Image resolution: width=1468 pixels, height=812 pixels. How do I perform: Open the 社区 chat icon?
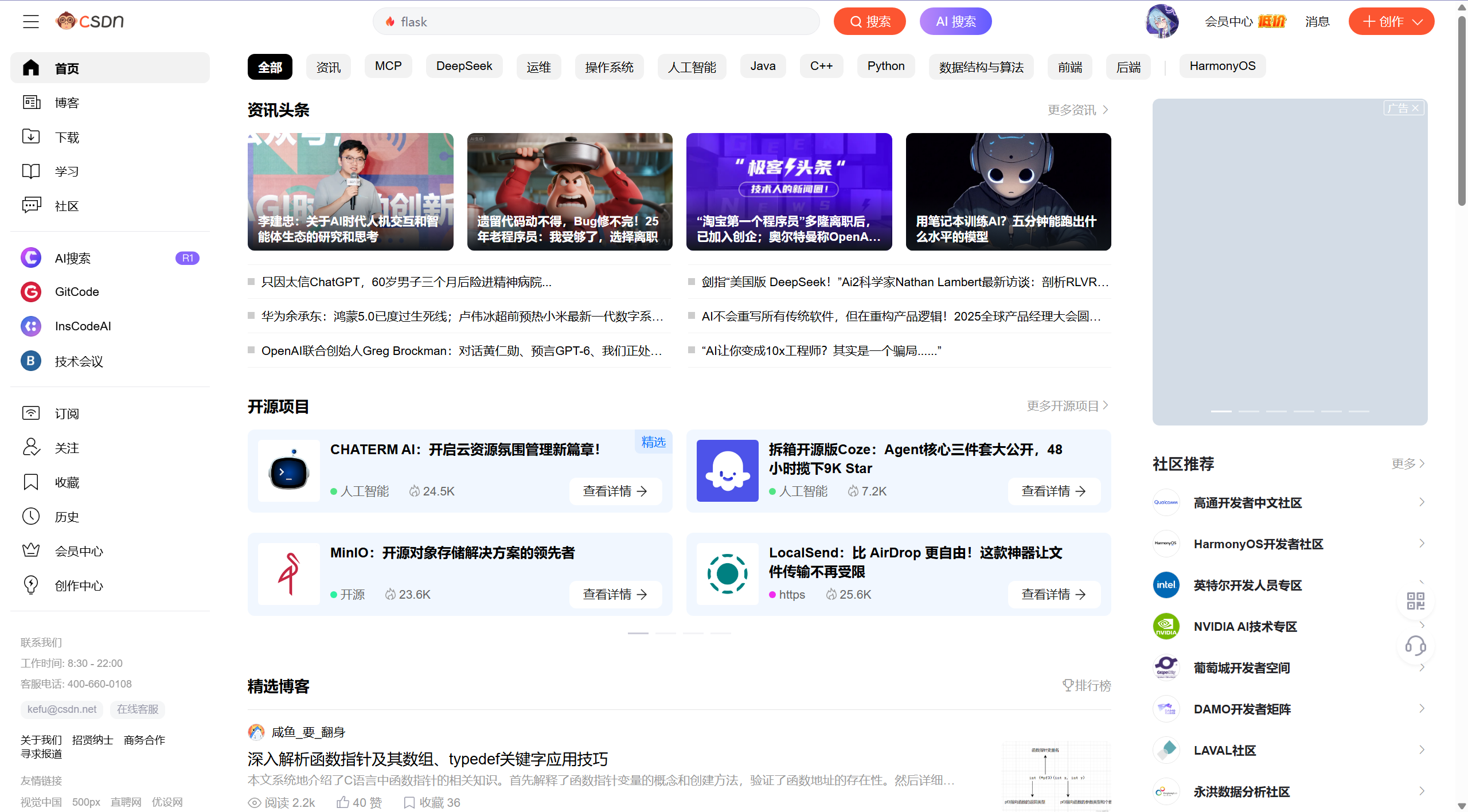click(31, 205)
